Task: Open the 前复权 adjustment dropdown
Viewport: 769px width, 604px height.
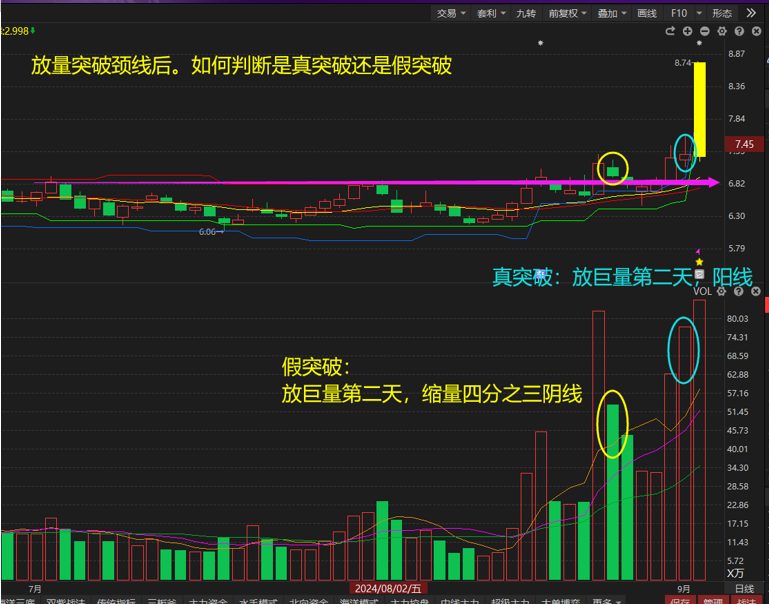Action: pyautogui.click(x=567, y=13)
